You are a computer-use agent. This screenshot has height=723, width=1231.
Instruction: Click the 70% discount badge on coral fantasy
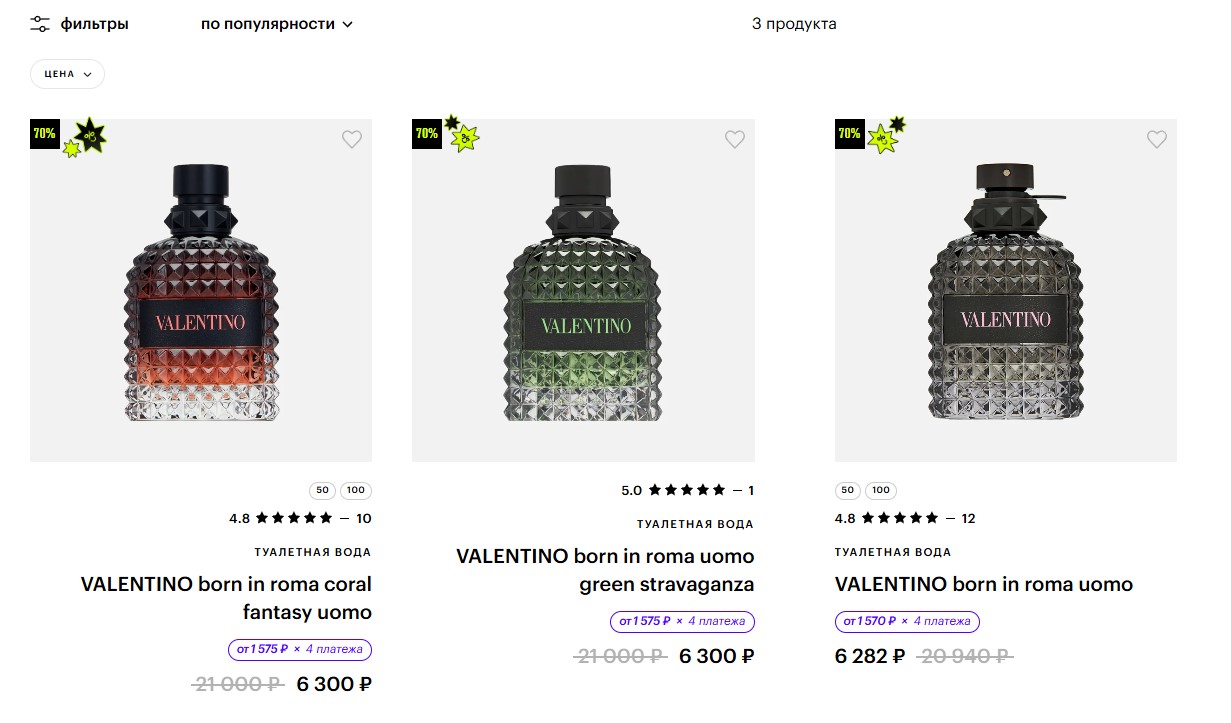(x=45, y=133)
